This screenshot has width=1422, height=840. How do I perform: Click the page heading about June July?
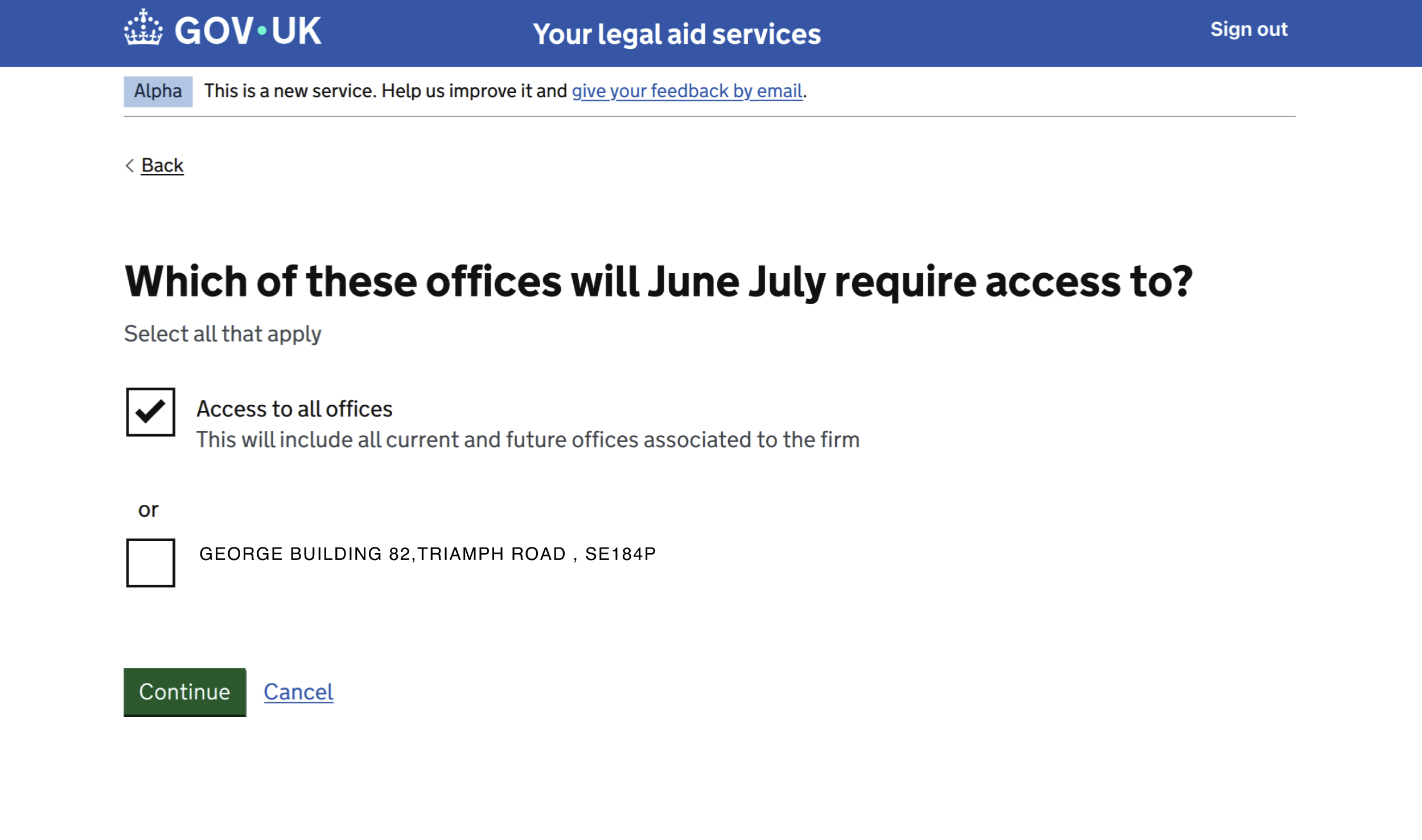[x=659, y=282]
